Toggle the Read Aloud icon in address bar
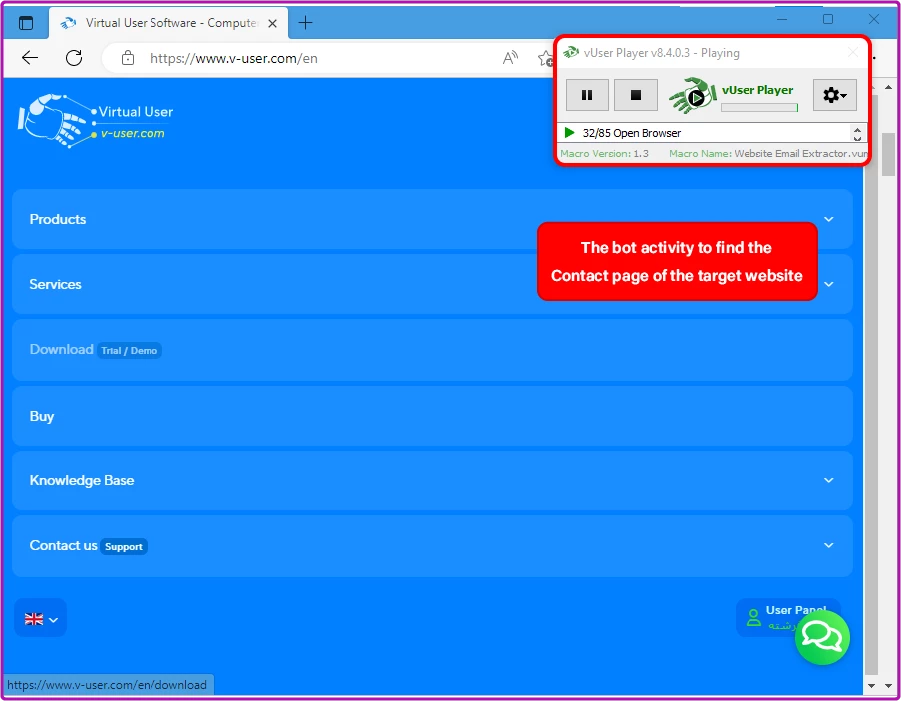Screen dimensions: 901x701 [x=510, y=57]
